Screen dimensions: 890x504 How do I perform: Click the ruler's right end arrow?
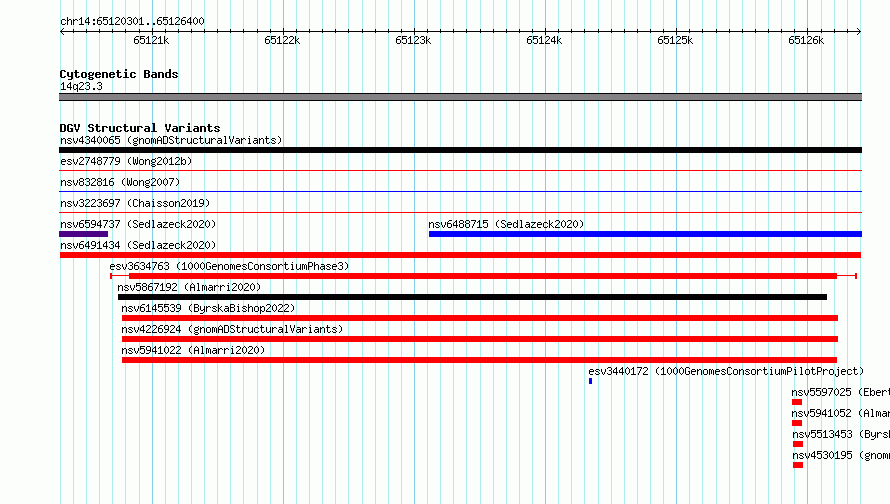(859, 31)
